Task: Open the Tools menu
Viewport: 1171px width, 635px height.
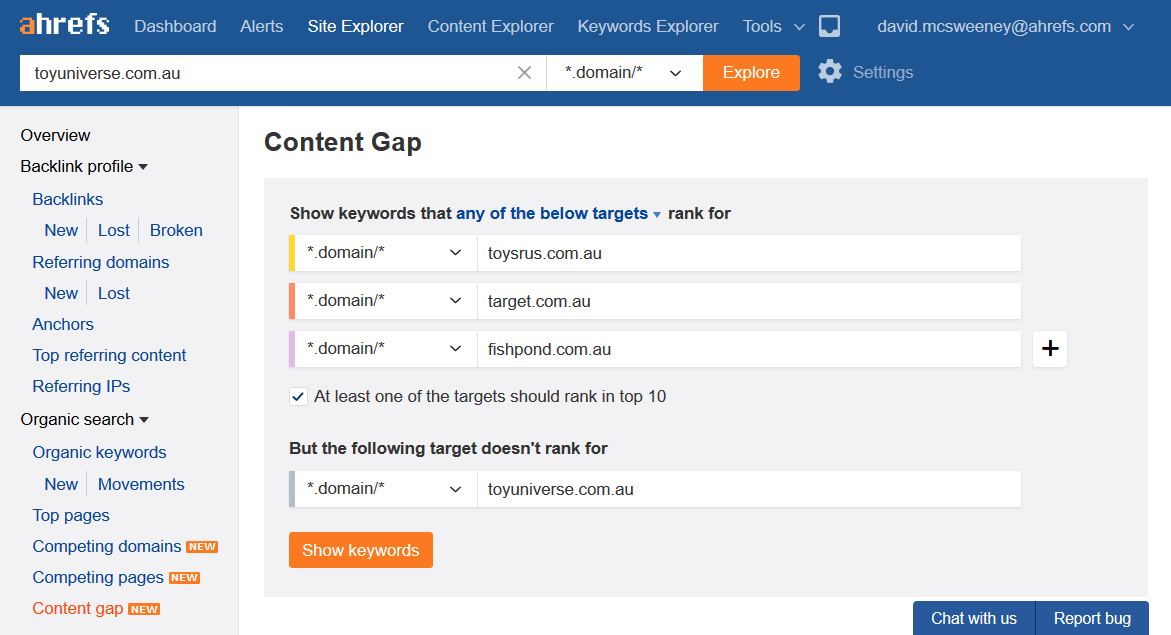Action: click(773, 26)
